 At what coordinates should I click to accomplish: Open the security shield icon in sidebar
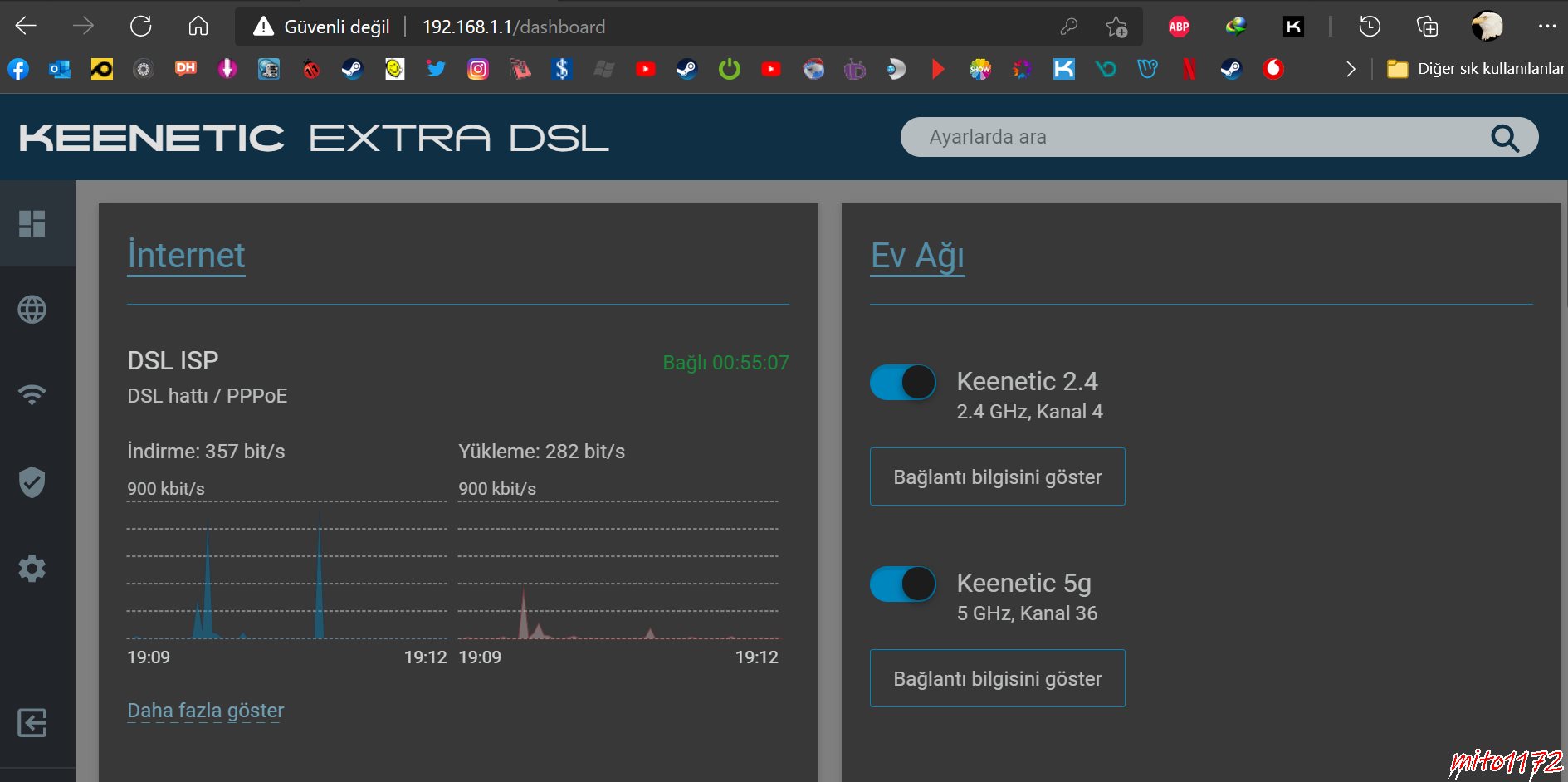[32, 481]
